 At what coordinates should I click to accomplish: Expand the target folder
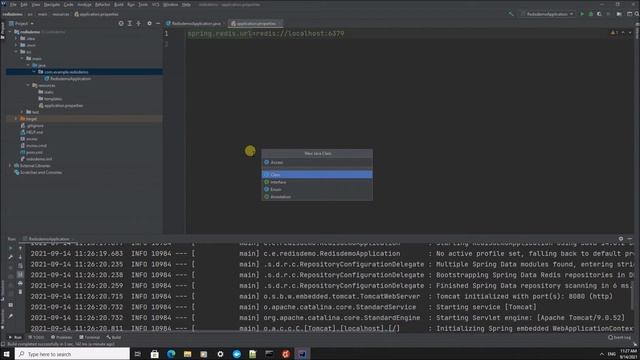click(x=16, y=119)
